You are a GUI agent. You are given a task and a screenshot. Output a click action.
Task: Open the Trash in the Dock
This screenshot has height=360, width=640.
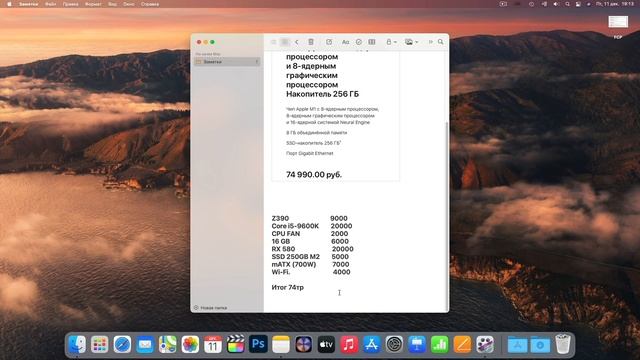pos(563,344)
